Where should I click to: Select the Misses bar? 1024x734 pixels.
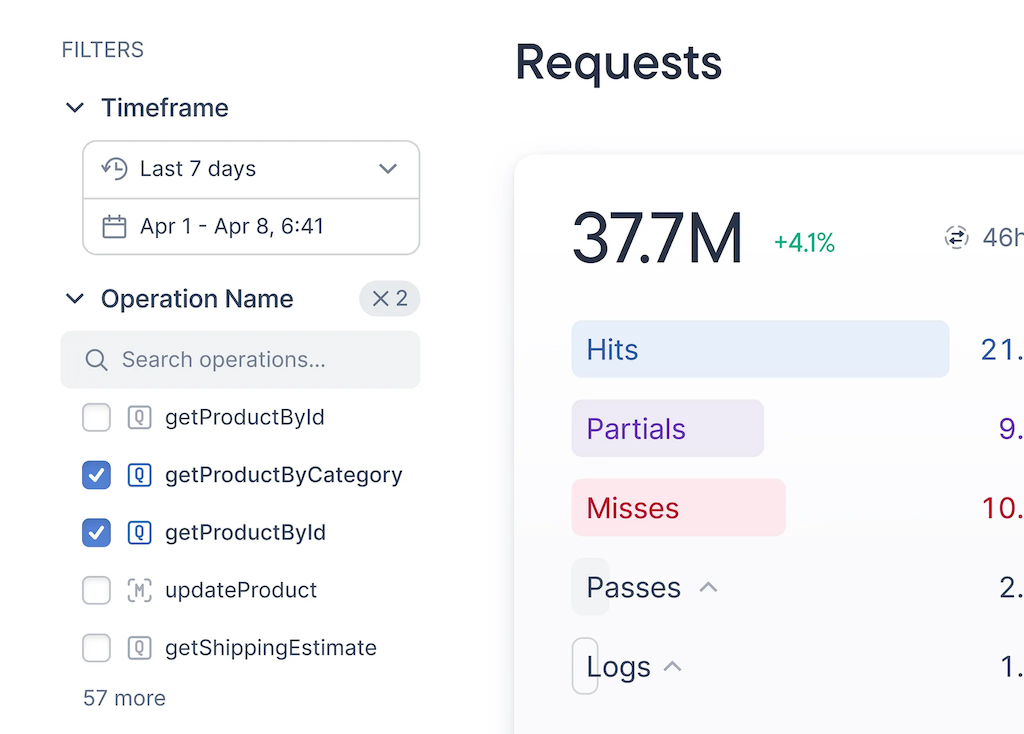click(679, 507)
